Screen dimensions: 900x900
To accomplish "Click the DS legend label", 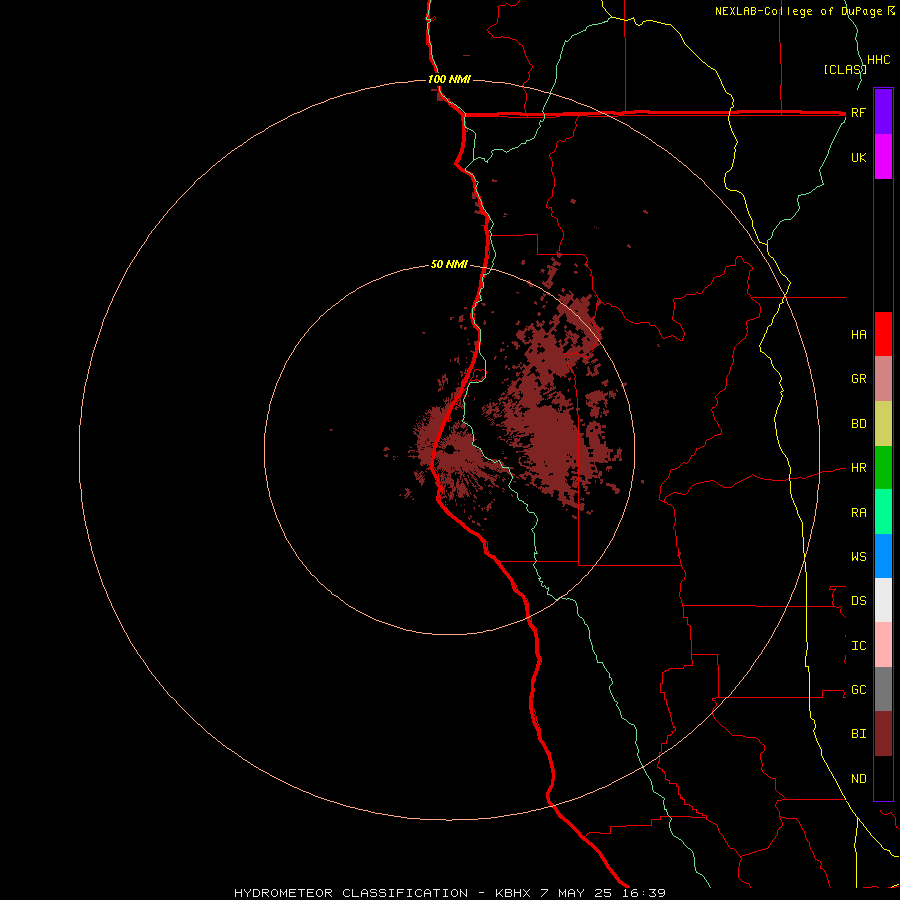I will click(858, 601).
